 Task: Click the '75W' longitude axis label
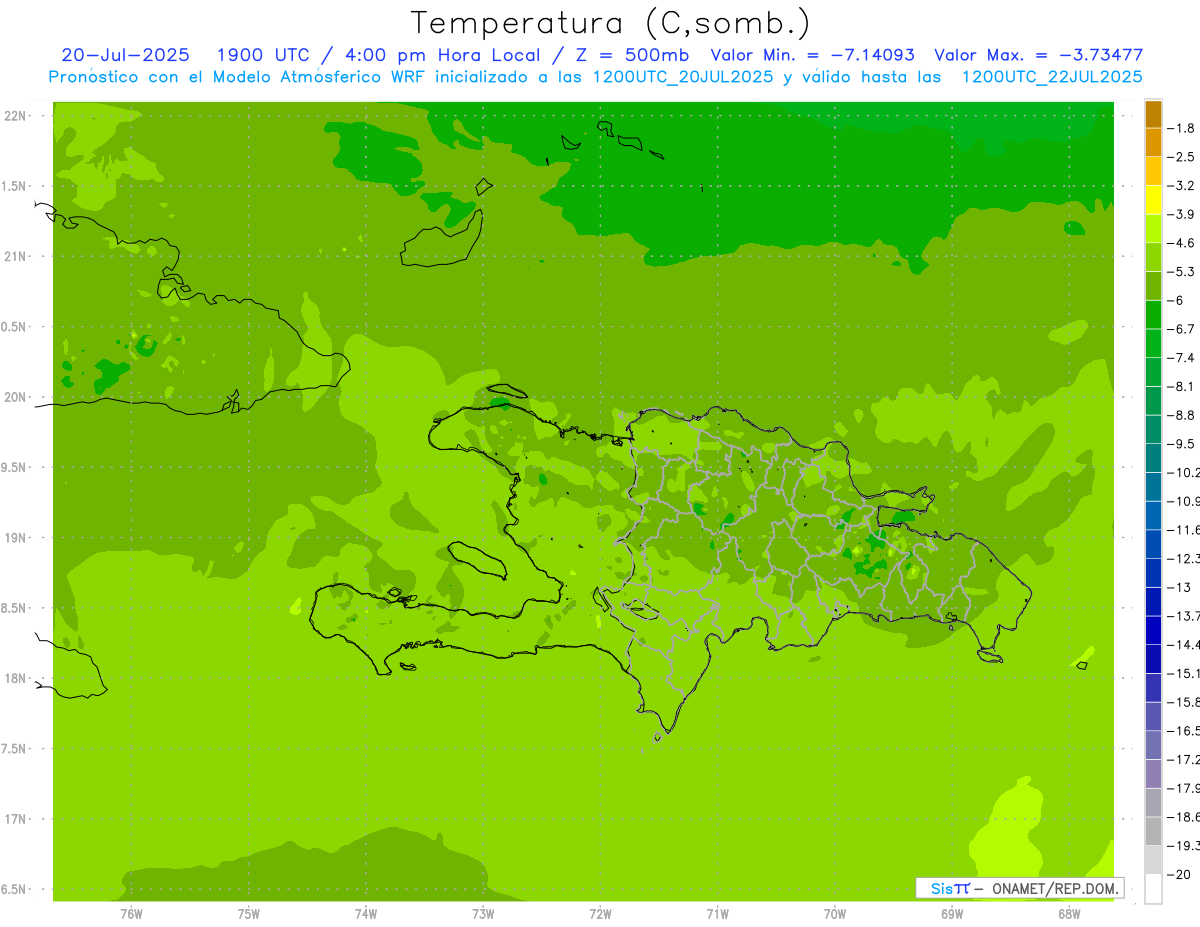tap(248, 913)
